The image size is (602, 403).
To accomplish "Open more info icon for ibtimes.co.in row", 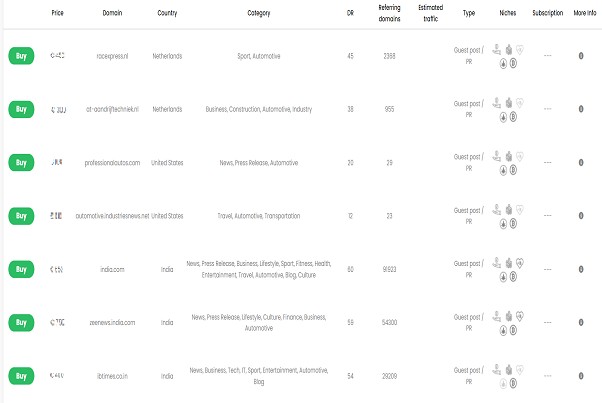I will click(x=581, y=376).
